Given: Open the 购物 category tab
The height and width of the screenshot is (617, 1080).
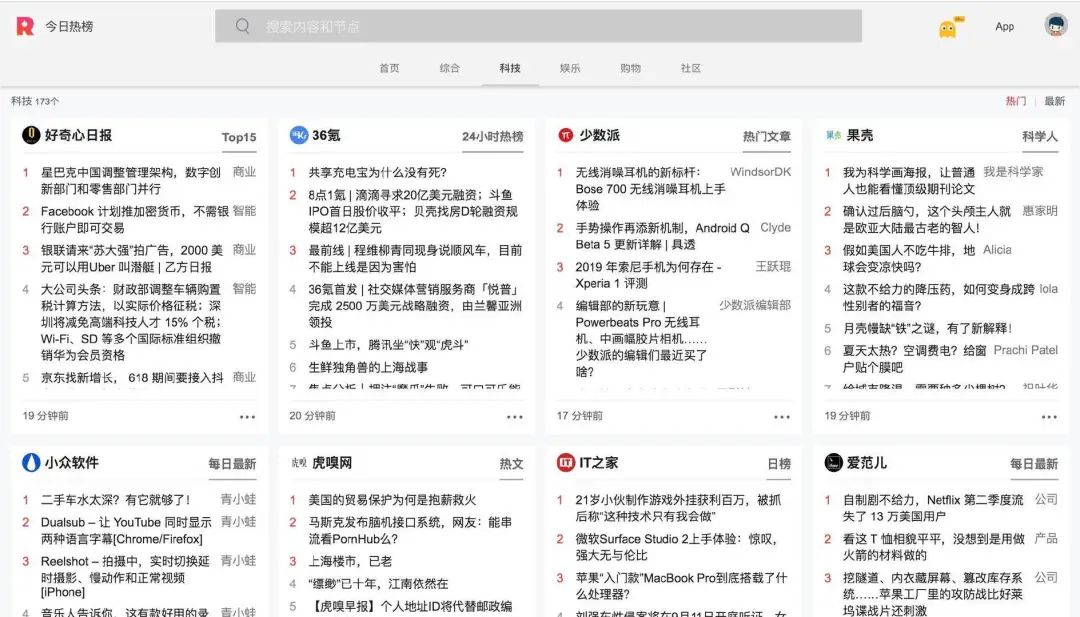Looking at the screenshot, I should pos(629,68).
